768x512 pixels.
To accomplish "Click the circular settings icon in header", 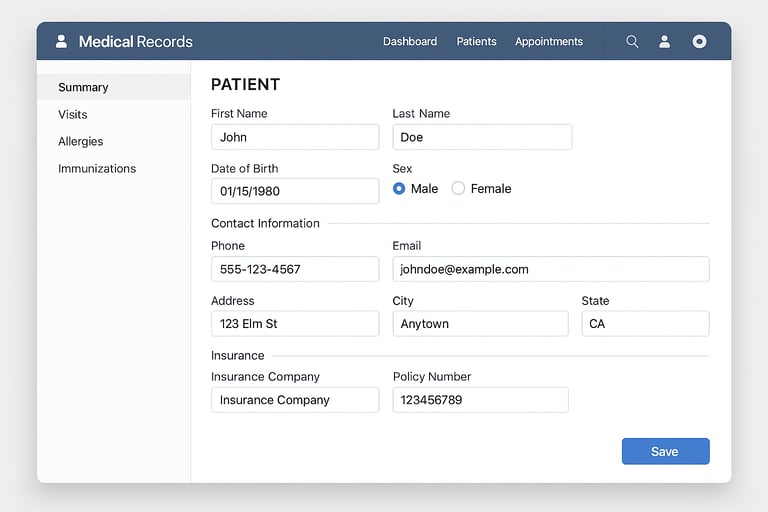I will tap(699, 41).
